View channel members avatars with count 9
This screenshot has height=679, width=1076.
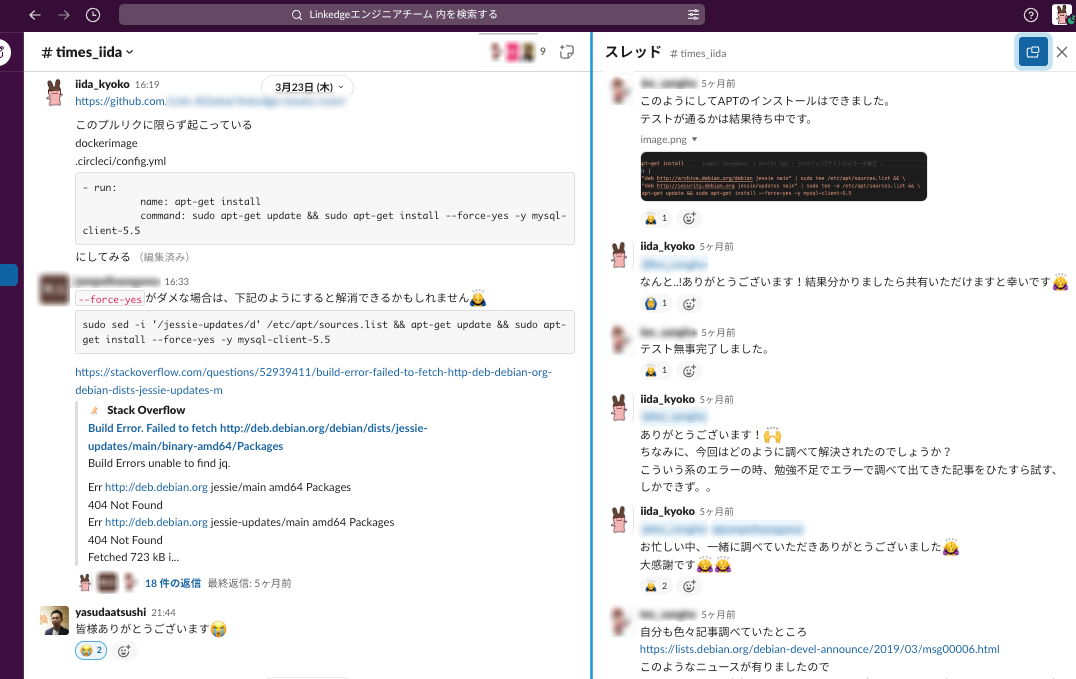[x=518, y=51]
